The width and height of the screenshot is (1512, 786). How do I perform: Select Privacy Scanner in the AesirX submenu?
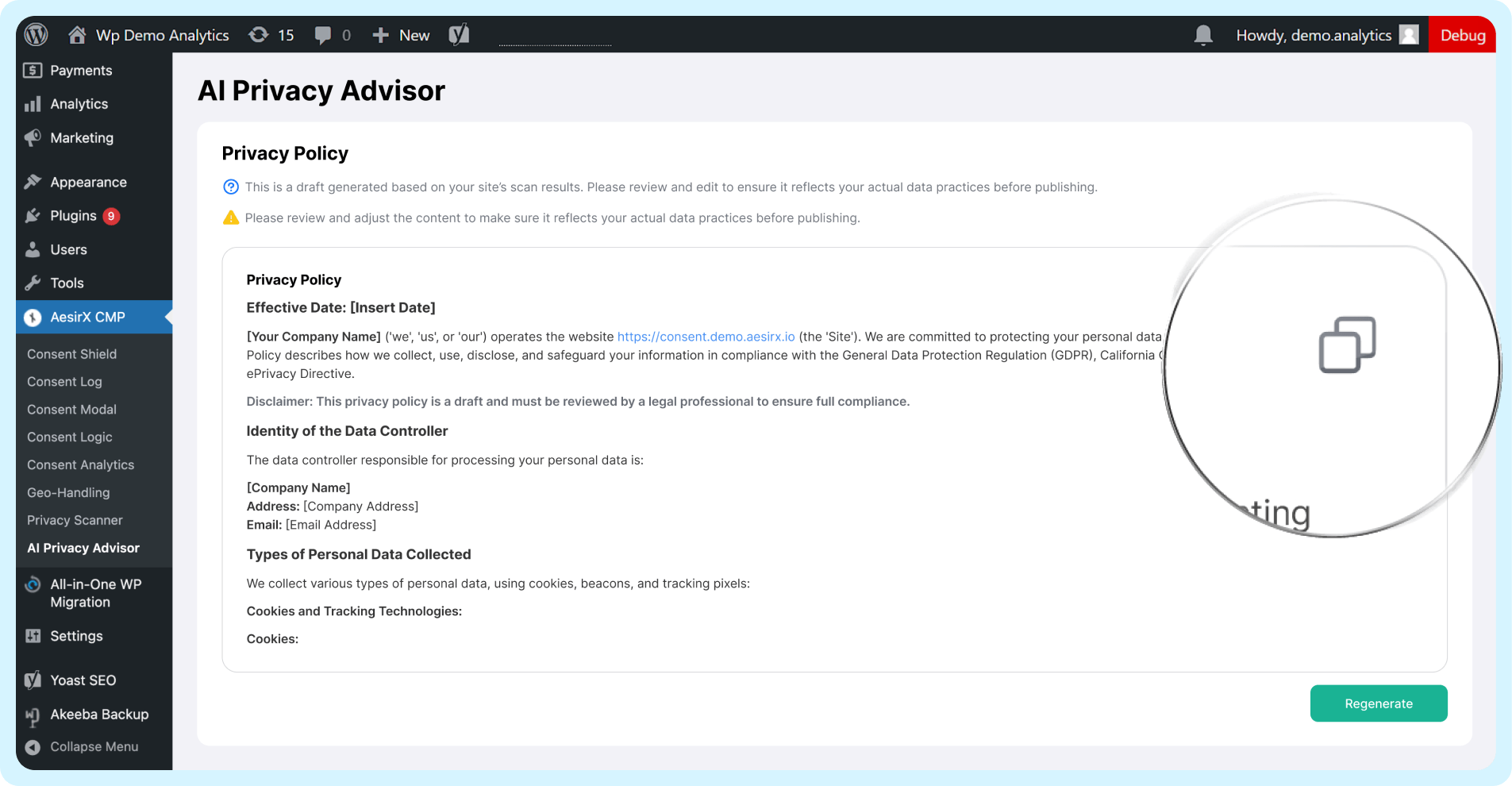point(74,520)
